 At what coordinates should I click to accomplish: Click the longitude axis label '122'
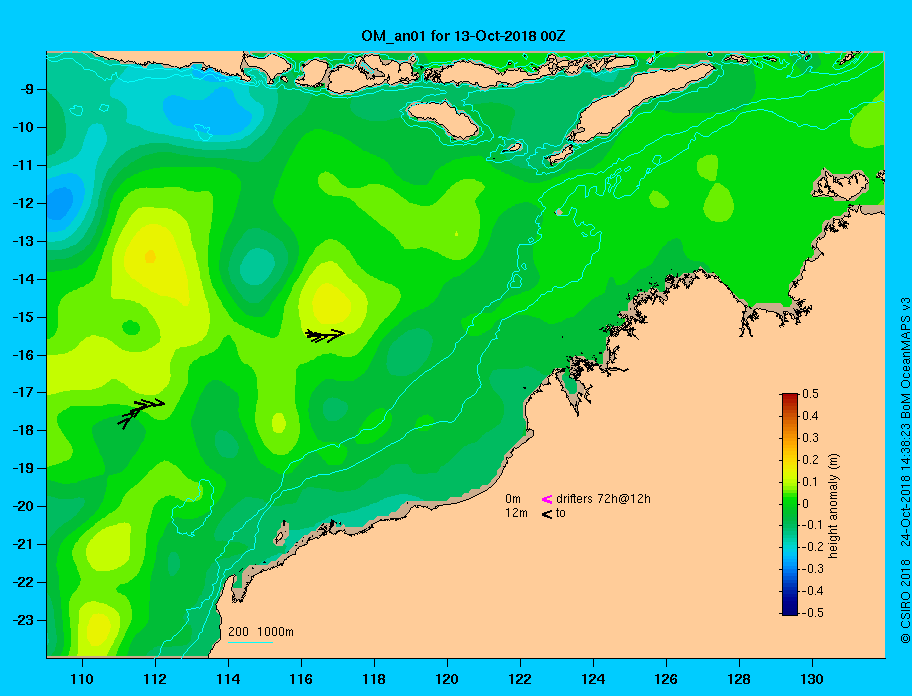(x=520, y=679)
